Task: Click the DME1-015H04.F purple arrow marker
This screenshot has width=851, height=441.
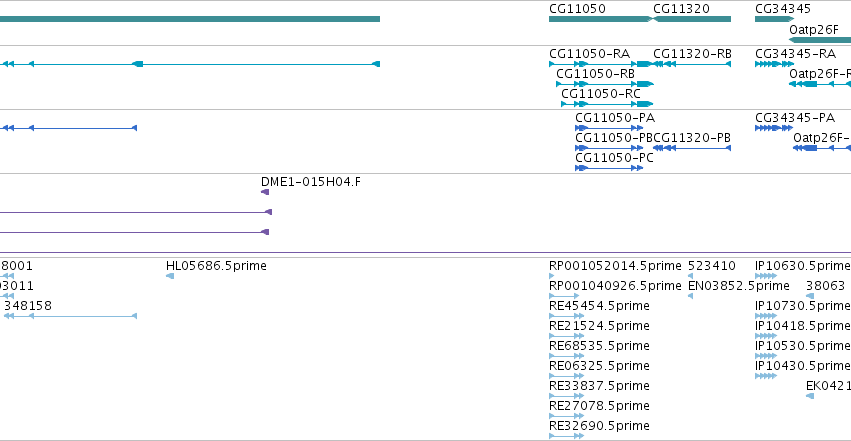Action: click(x=265, y=192)
